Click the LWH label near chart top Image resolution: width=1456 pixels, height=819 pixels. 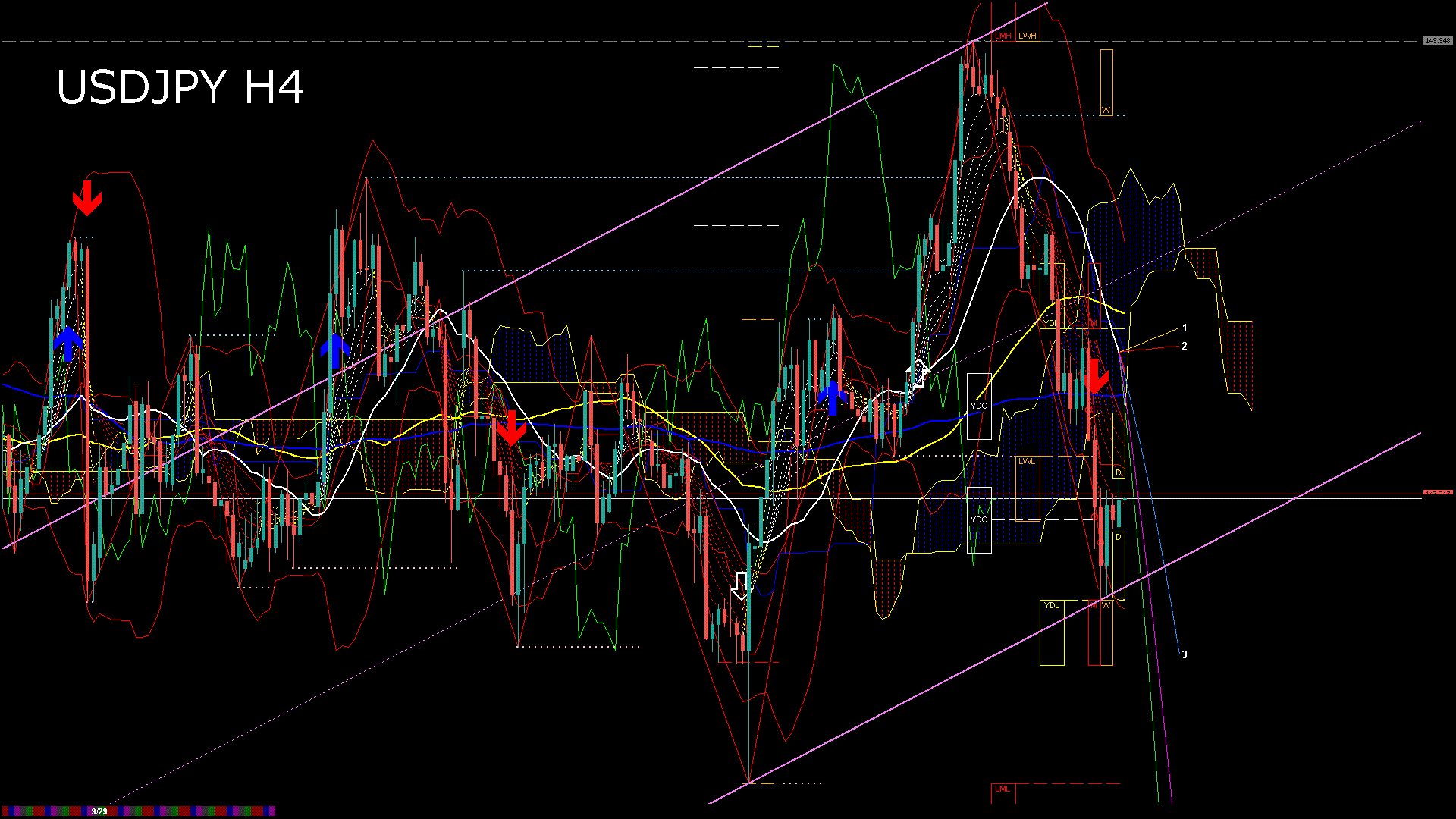tap(1028, 36)
